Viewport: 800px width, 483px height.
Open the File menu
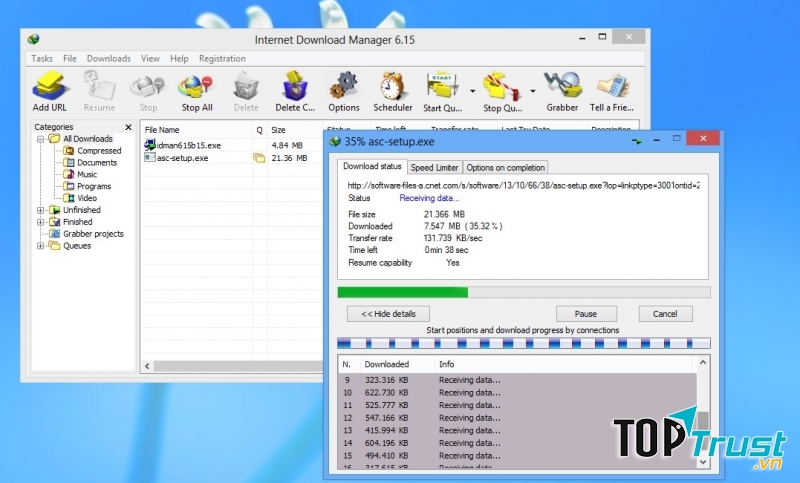pyautogui.click(x=70, y=59)
